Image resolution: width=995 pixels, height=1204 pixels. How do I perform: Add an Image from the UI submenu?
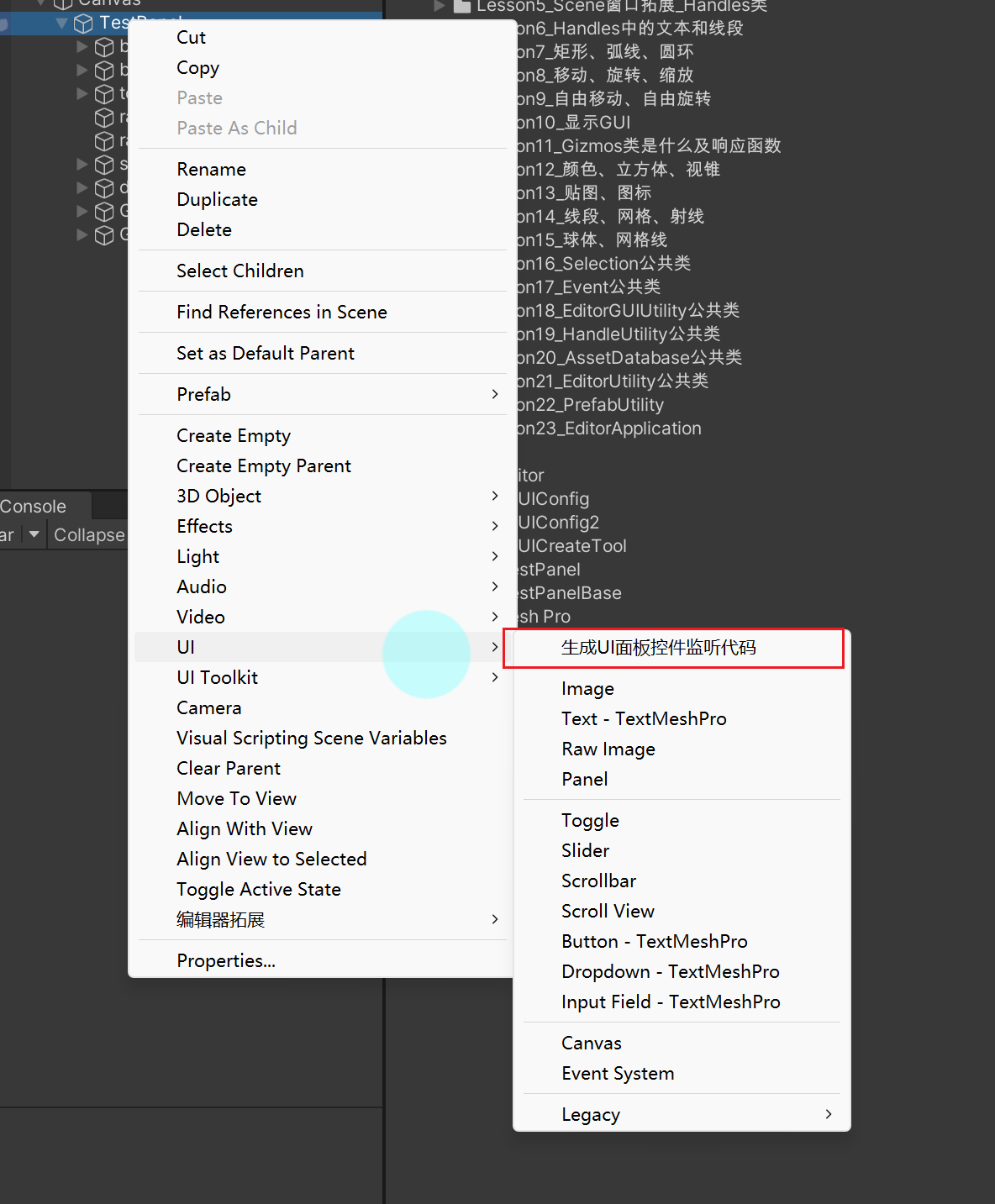[x=587, y=688]
